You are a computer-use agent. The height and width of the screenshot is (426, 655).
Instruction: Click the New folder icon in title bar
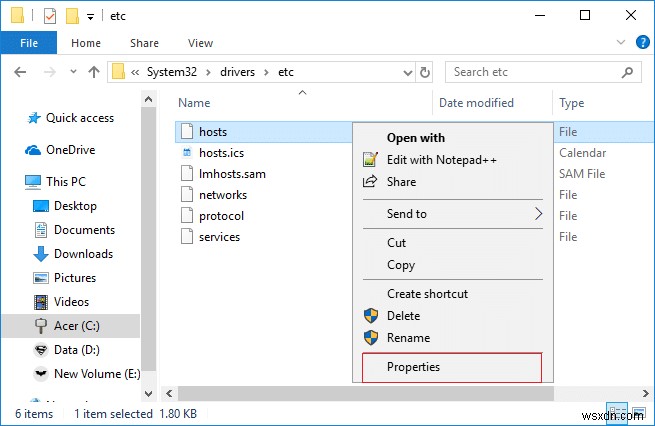tap(72, 16)
